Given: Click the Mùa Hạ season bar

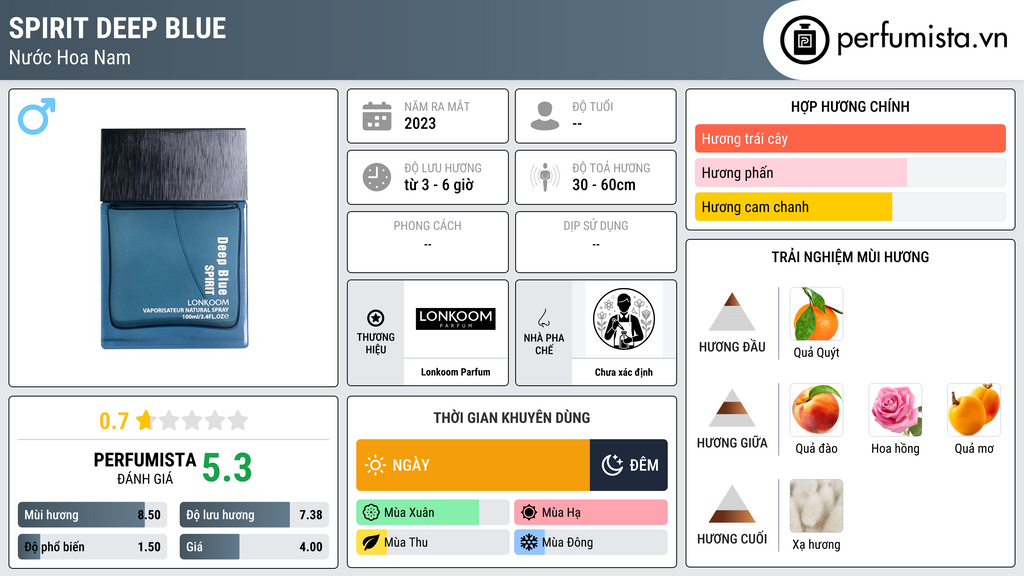Looking at the screenshot, I should point(590,513).
